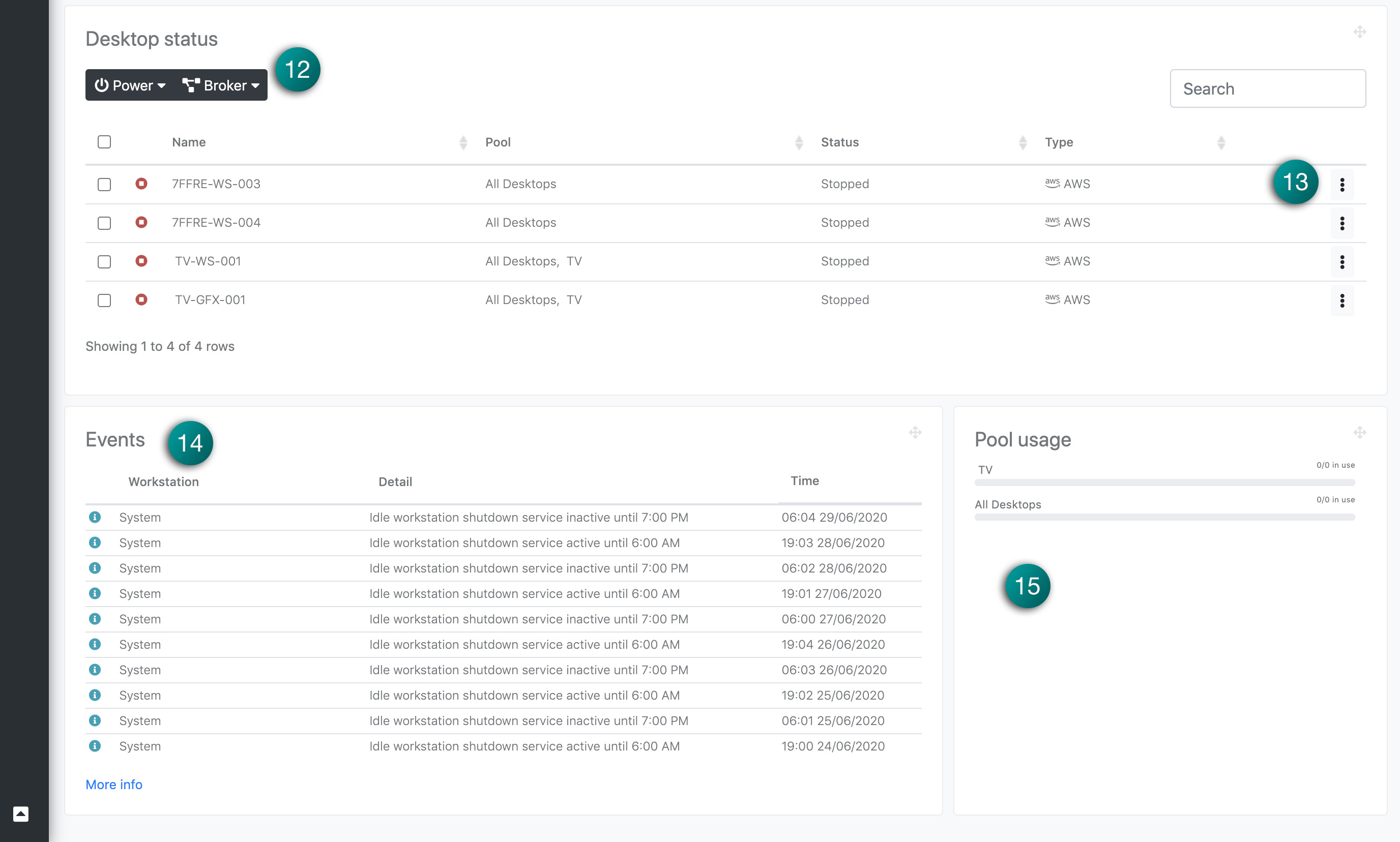Toggle the select-all checkbox in table header
Screen dimensions: 1400x842
coord(104,142)
